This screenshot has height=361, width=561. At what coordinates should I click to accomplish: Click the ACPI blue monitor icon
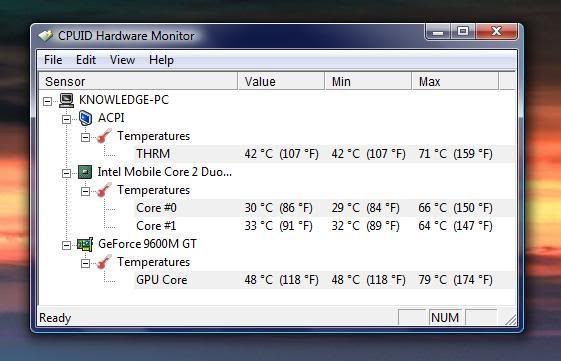[x=85, y=118]
